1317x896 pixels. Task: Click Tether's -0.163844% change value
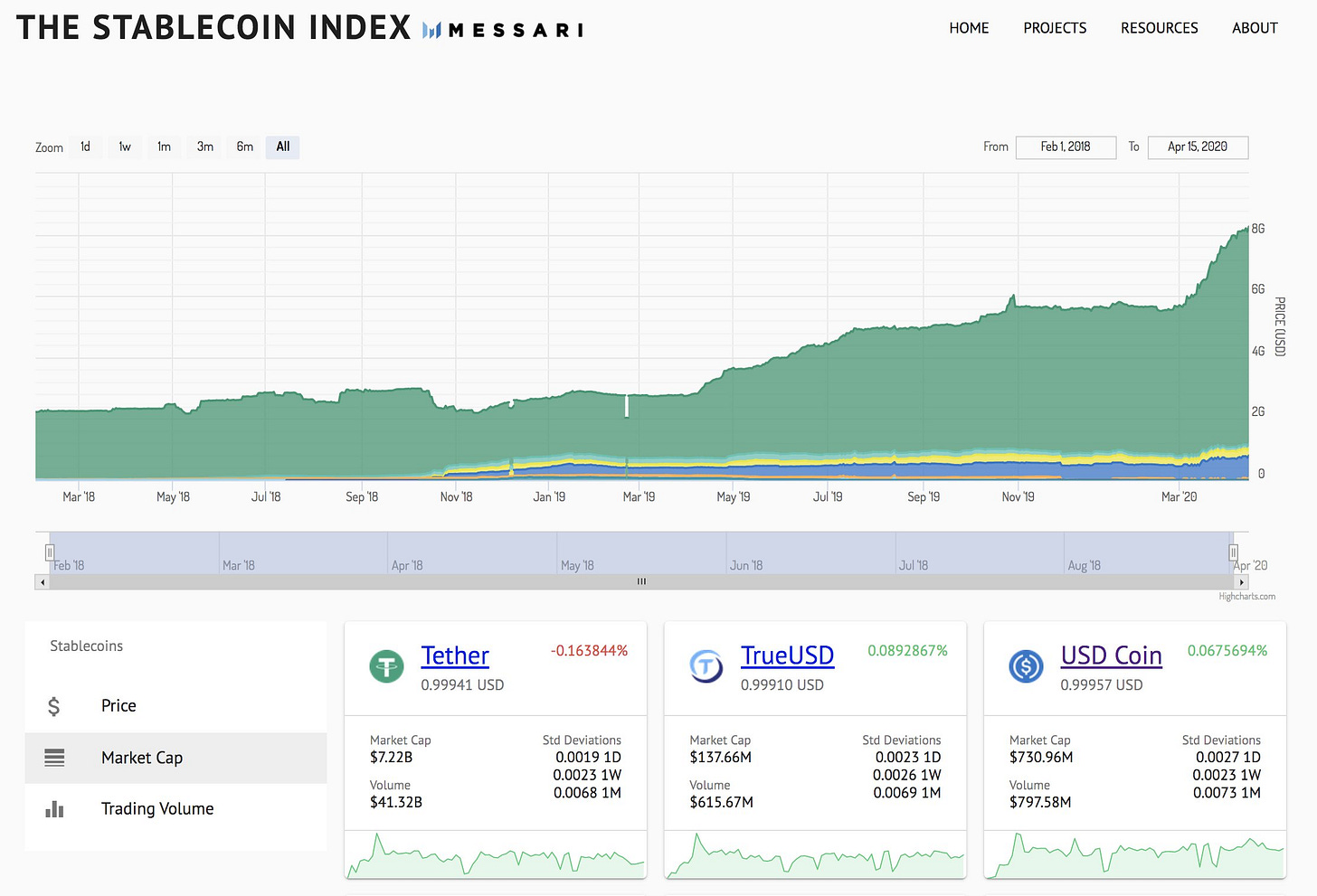[x=589, y=651]
